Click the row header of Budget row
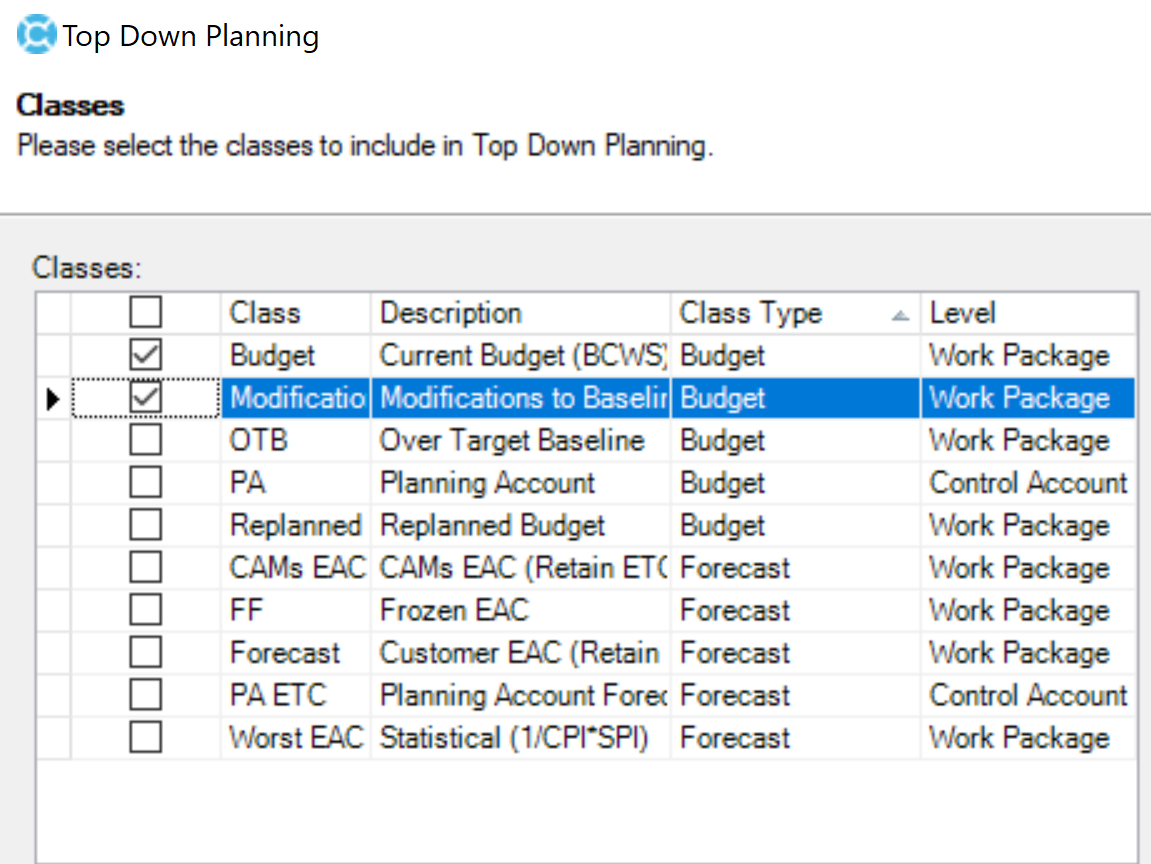 (x=54, y=355)
